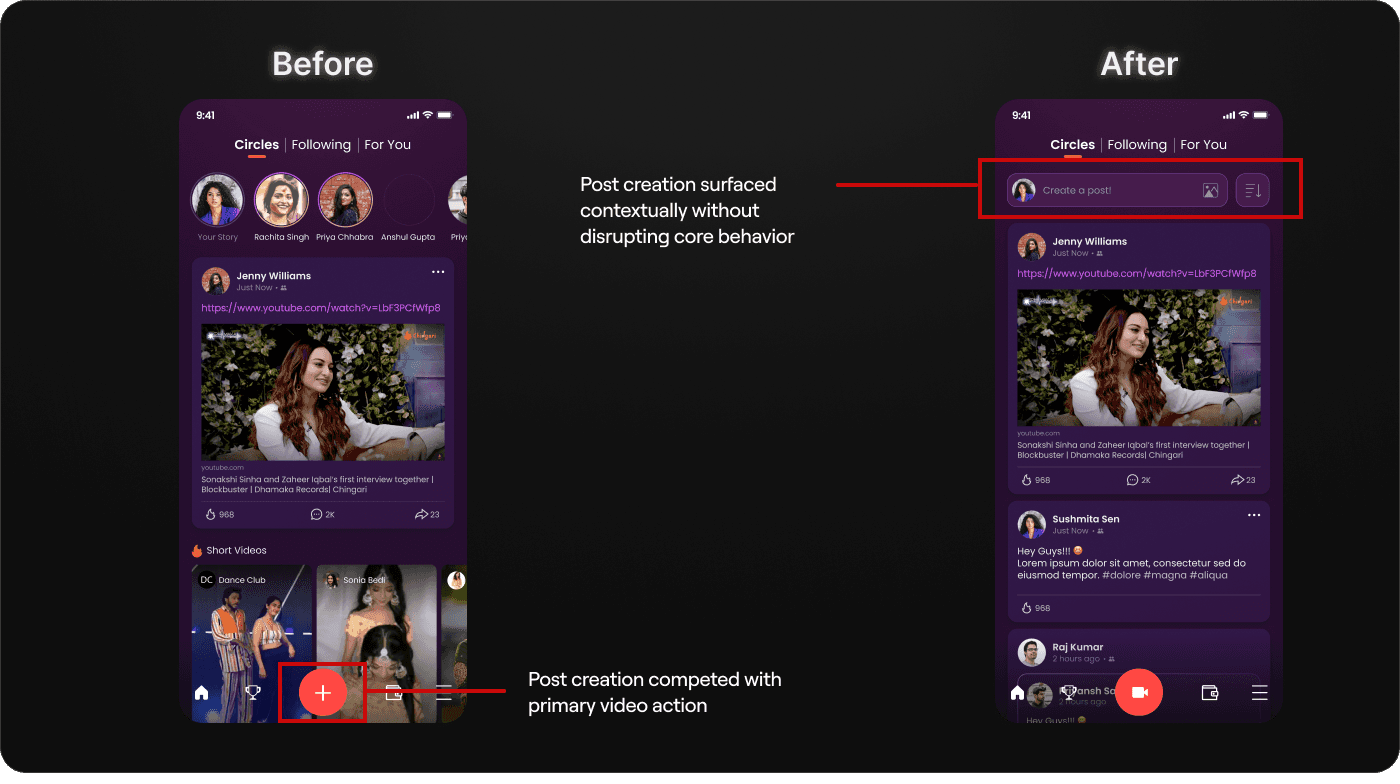Switch to For You tab in After mockup

click(x=1204, y=145)
